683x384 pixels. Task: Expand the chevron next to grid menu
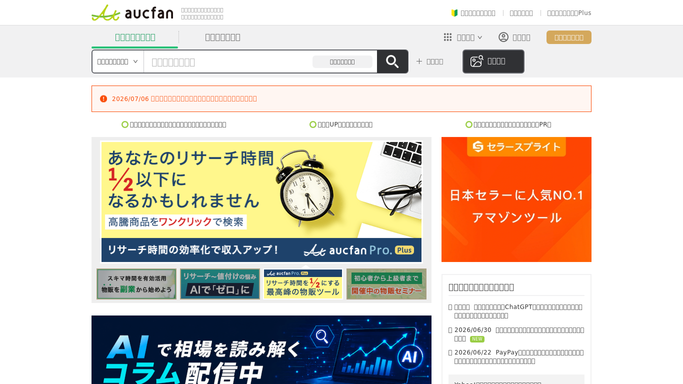point(480,38)
